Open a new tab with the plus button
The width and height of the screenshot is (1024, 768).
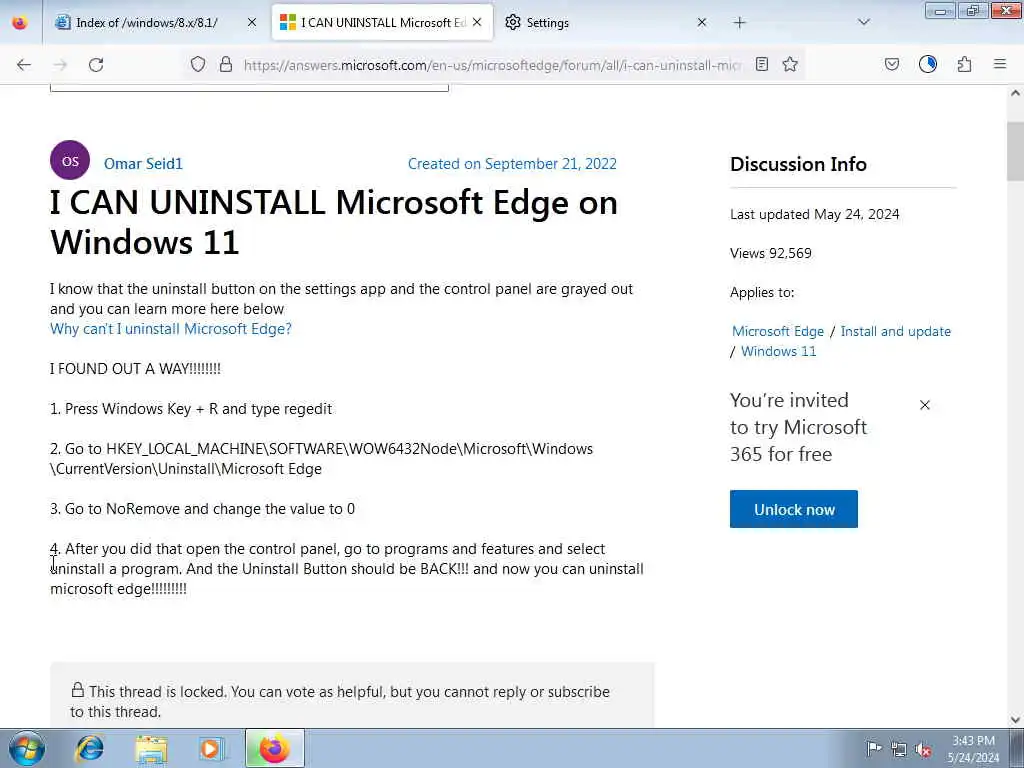tap(739, 23)
